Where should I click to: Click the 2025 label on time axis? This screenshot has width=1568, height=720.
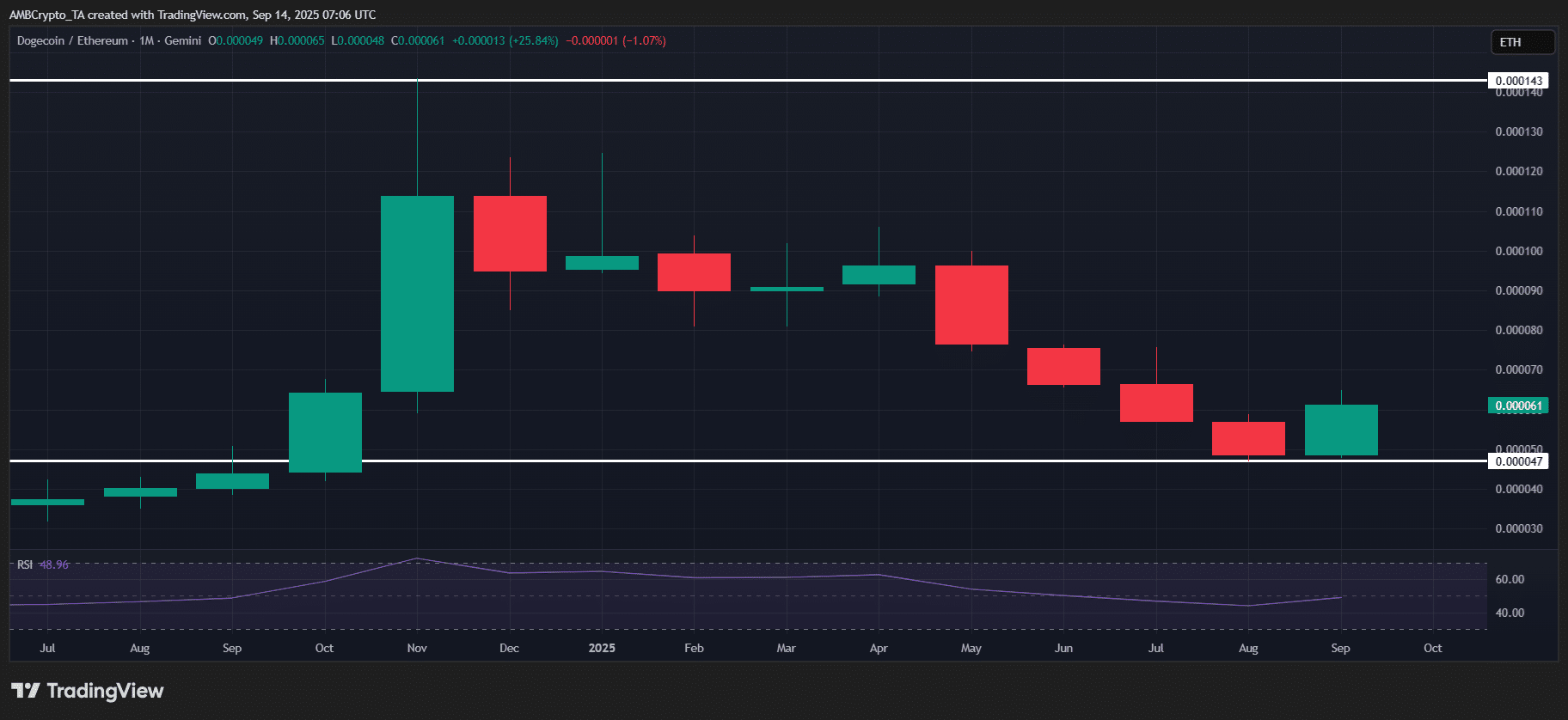tap(602, 648)
